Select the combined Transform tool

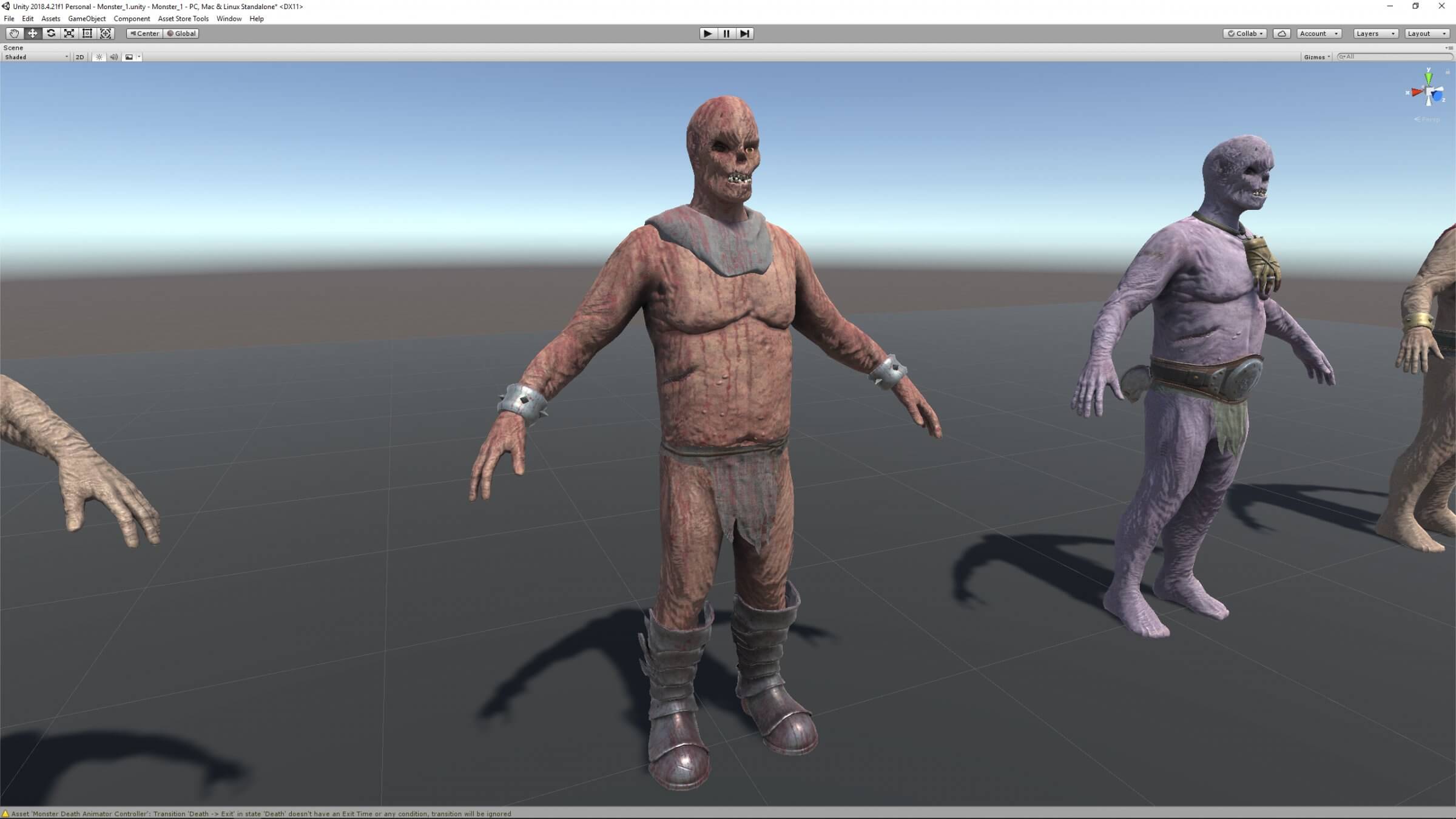click(106, 33)
